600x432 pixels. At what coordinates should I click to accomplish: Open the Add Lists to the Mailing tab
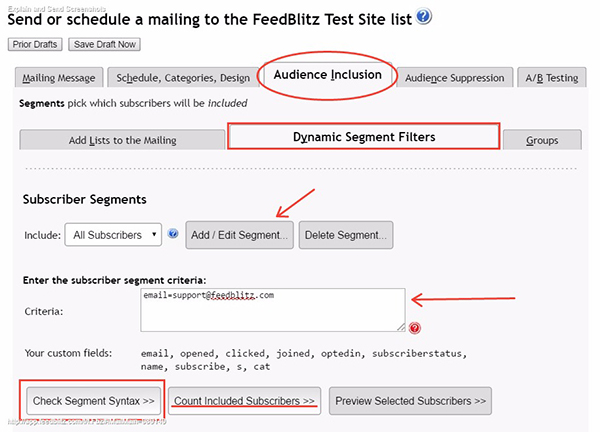(122, 140)
